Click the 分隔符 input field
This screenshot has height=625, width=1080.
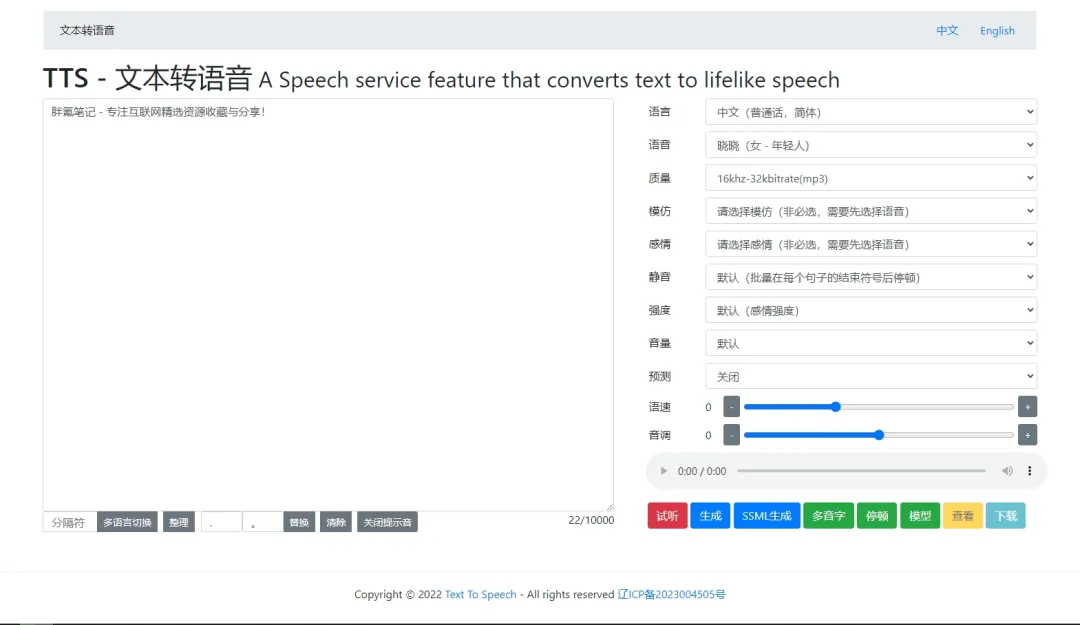click(70, 522)
